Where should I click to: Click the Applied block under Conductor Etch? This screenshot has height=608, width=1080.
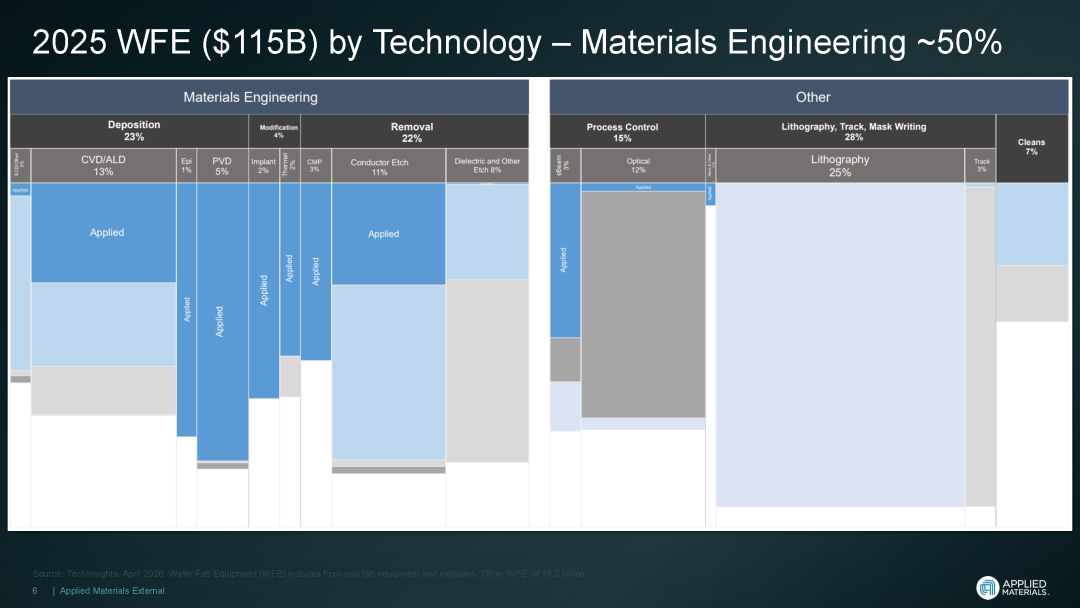[x=388, y=234]
